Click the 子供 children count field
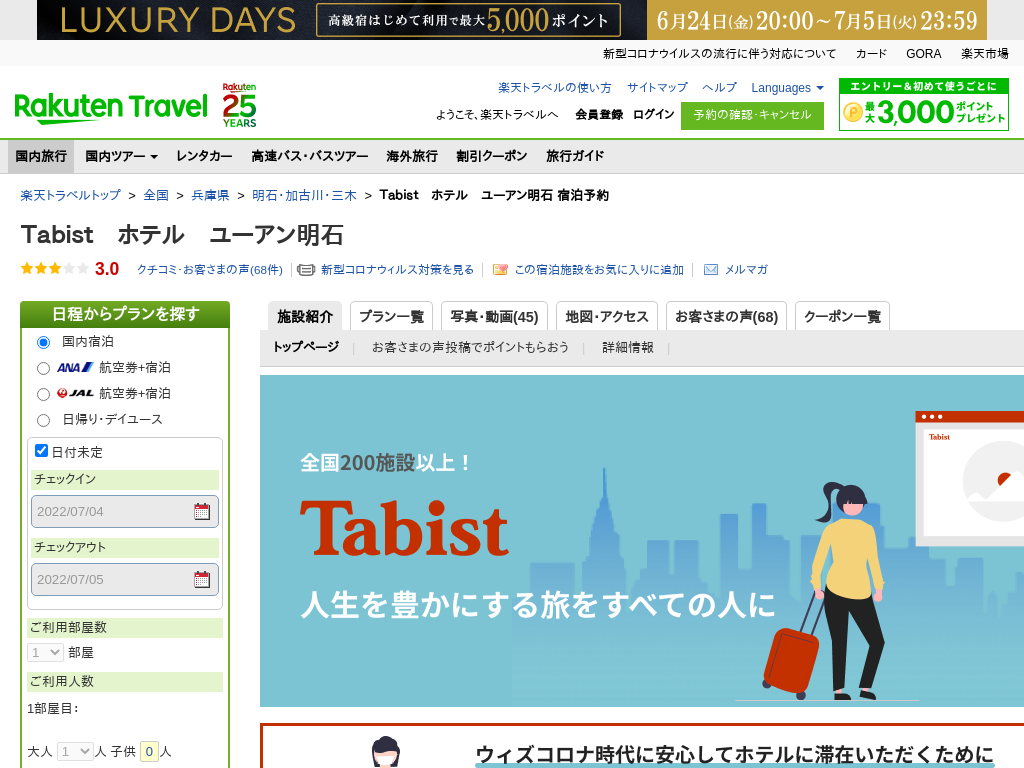Viewport: 1024px width, 768px height. [x=149, y=752]
